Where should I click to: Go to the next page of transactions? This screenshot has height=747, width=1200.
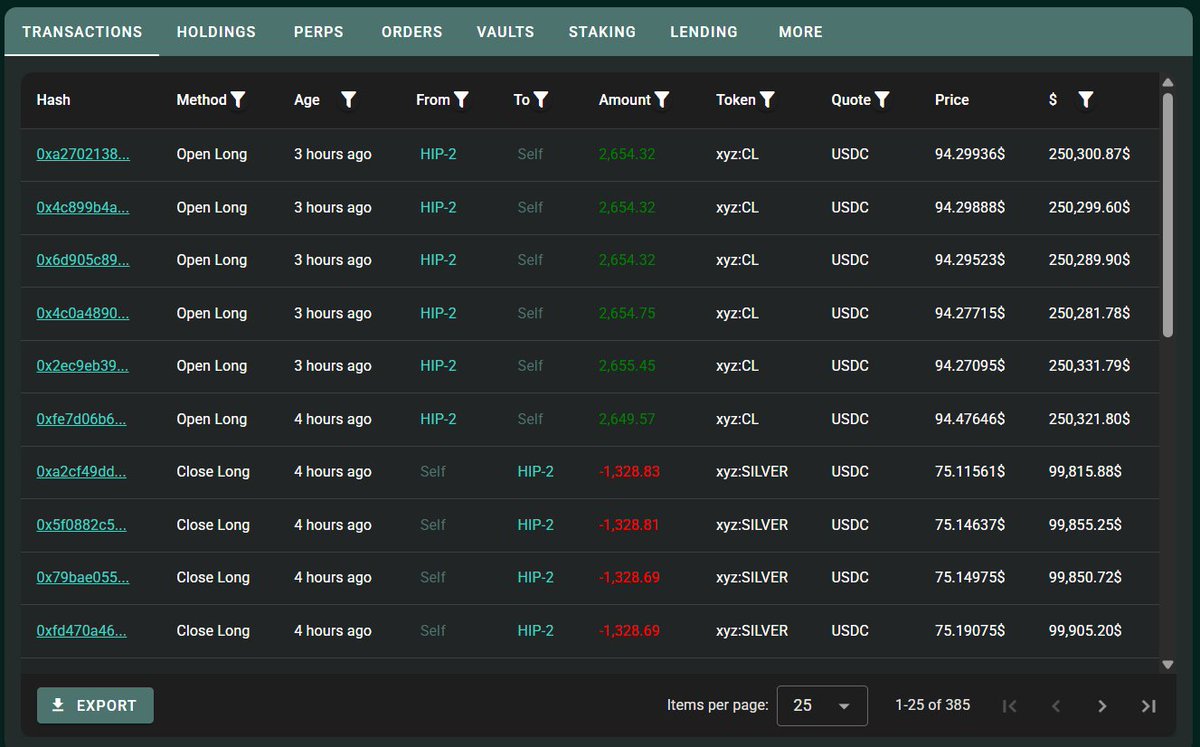click(x=1102, y=706)
